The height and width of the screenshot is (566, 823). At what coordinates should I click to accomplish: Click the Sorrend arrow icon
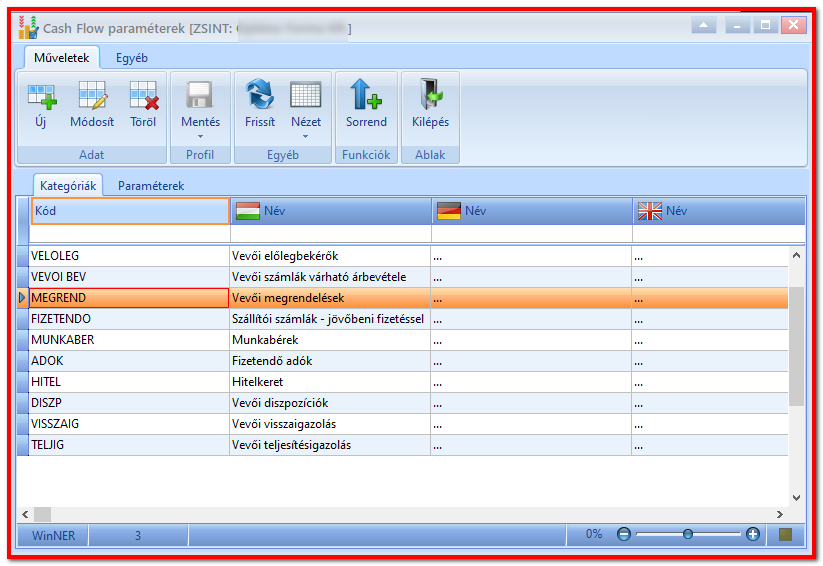click(365, 95)
